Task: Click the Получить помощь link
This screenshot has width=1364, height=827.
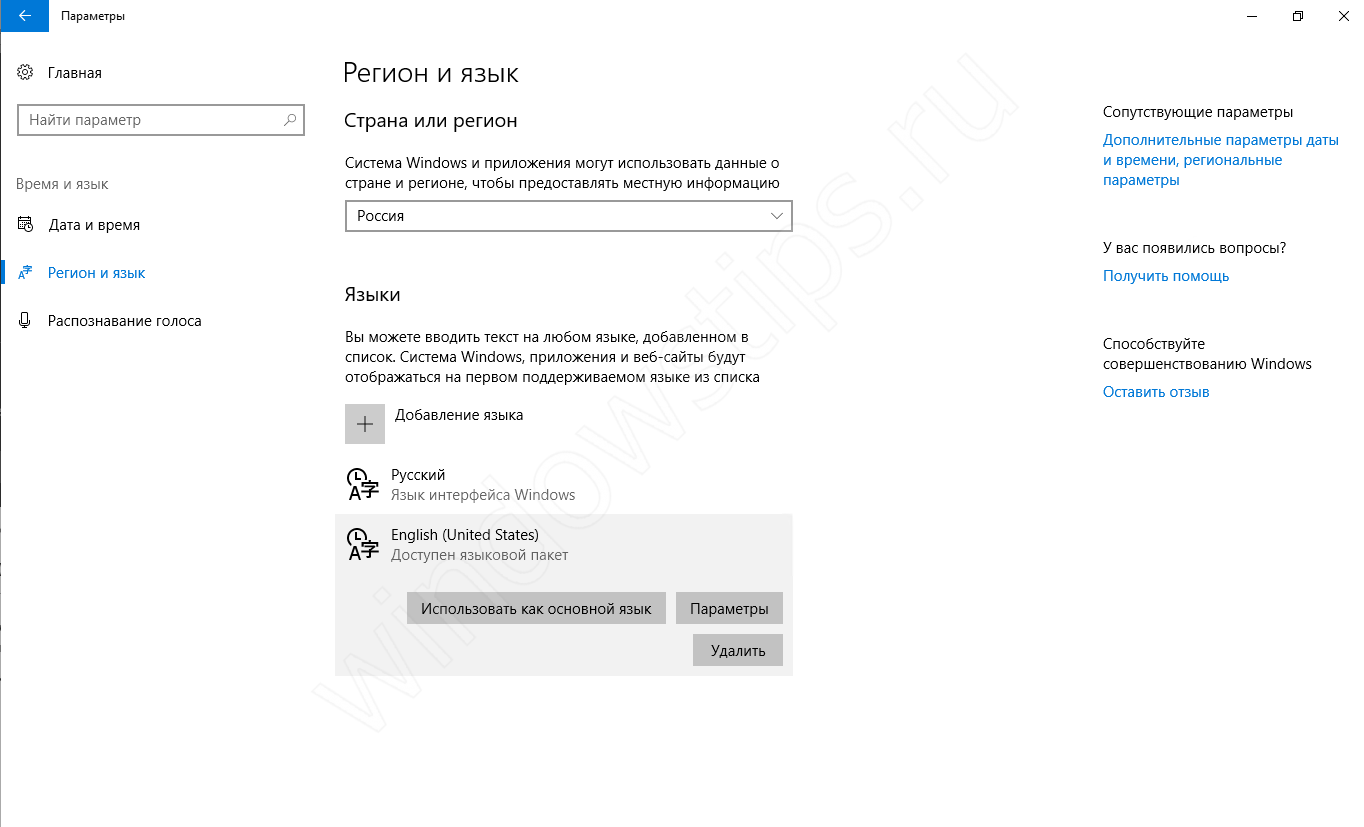Action: pos(1166,276)
